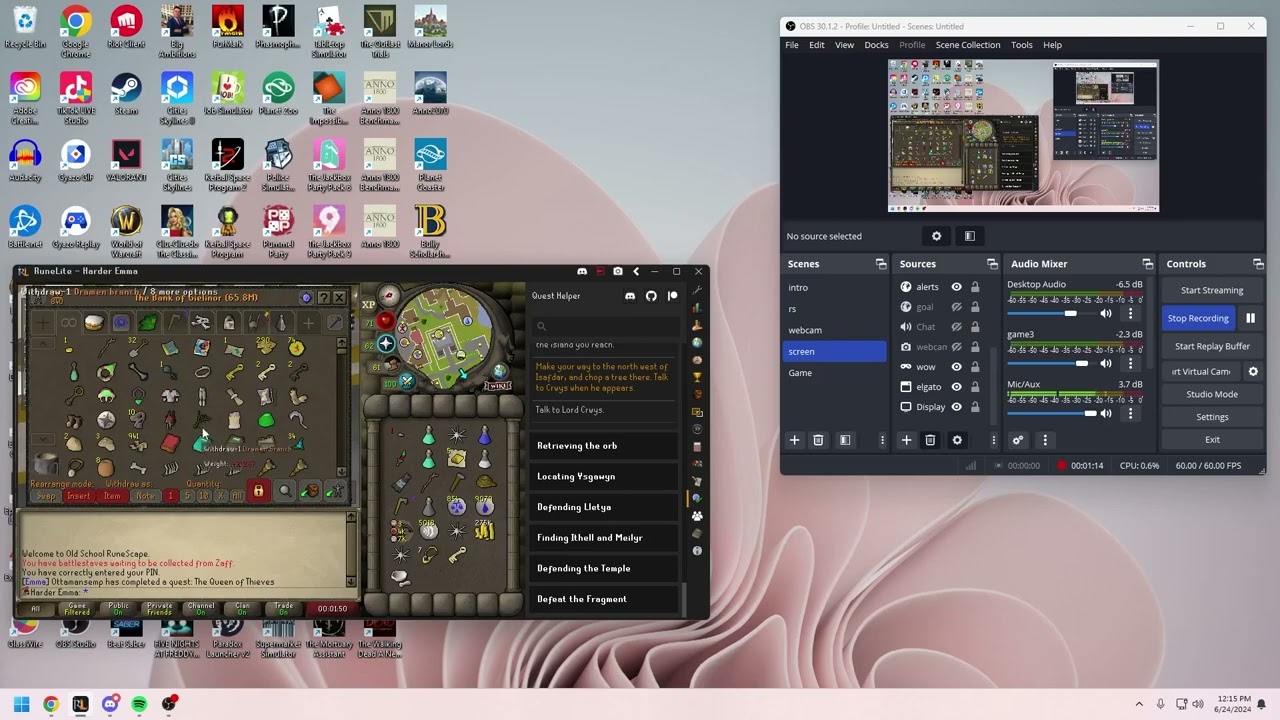Hide the wow source with its eye icon

[956, 367]
